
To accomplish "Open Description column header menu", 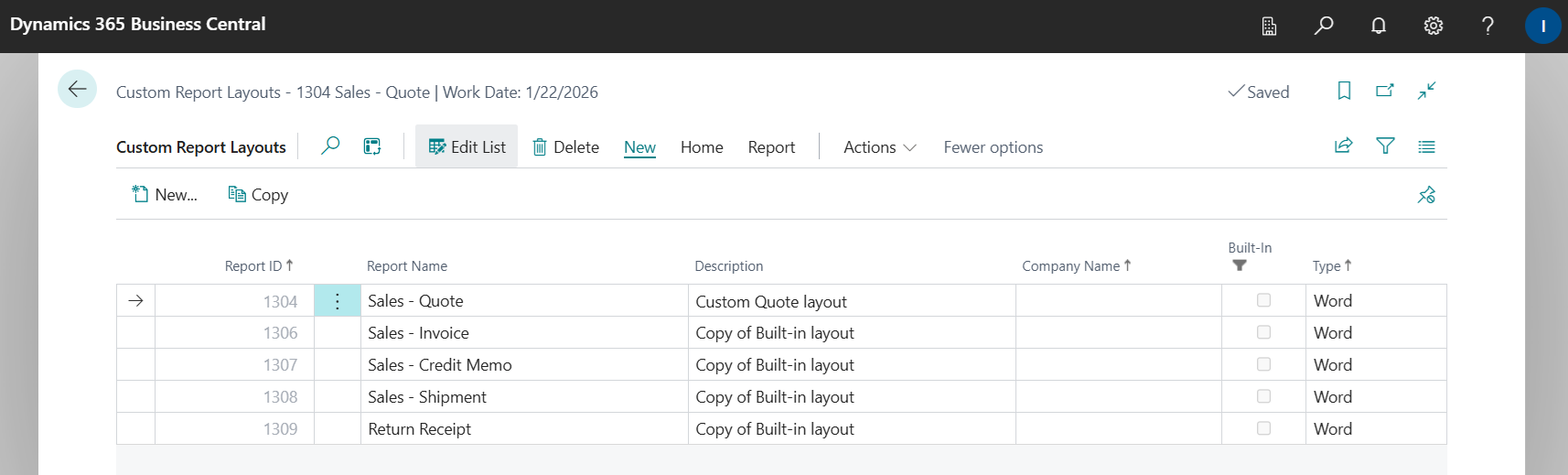I will tap(728, 266).
